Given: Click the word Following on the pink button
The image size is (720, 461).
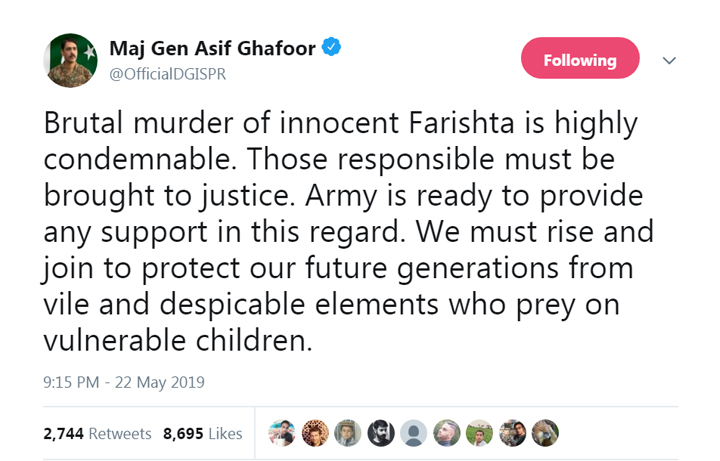Looking at the screenshot, I should [x=579, y=60].
